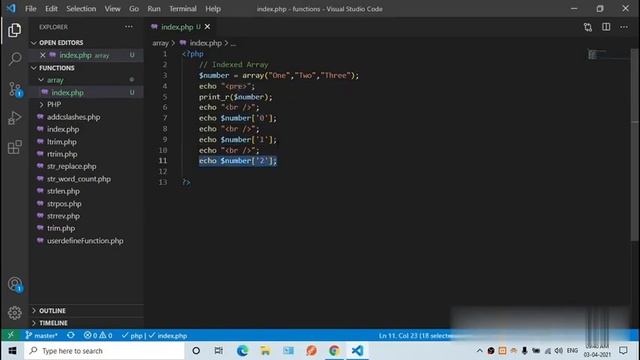Select index.php inside array folder

(67, 93)
